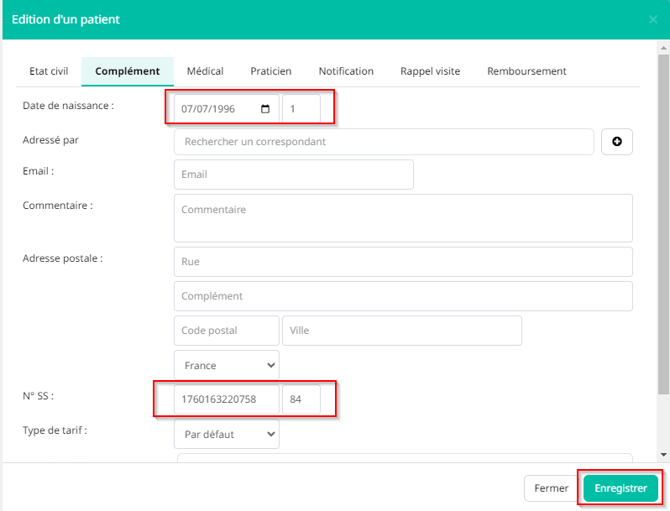Click the Enregistrer button to save
This screenshot has width=670, height=511.
[x=620, y=488]
